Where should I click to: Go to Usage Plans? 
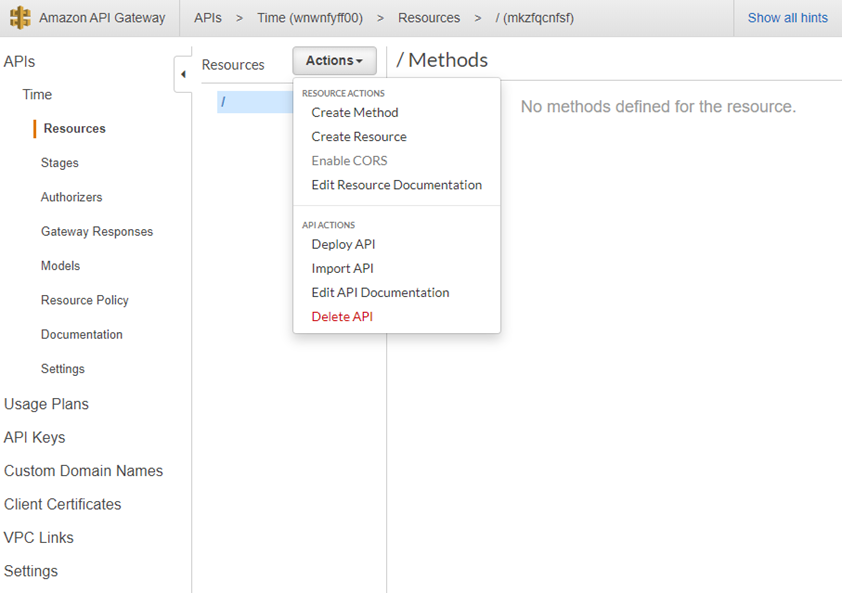pos(46,404)
